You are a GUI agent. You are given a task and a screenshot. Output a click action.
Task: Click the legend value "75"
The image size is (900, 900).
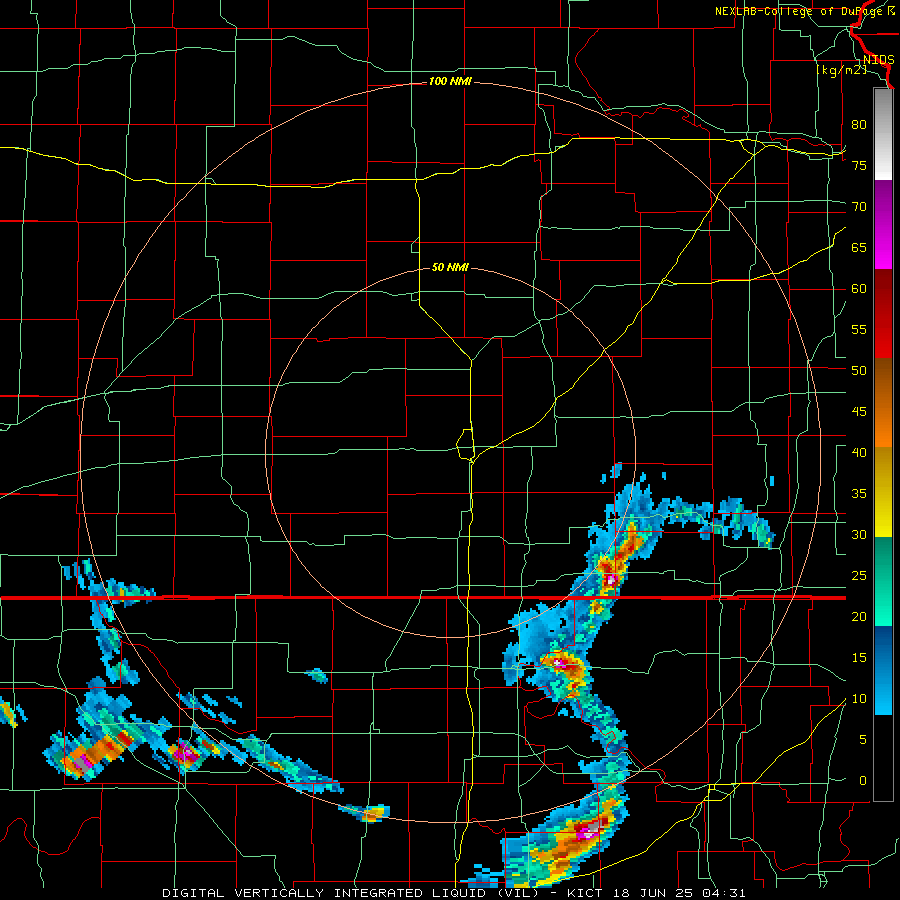859,165
